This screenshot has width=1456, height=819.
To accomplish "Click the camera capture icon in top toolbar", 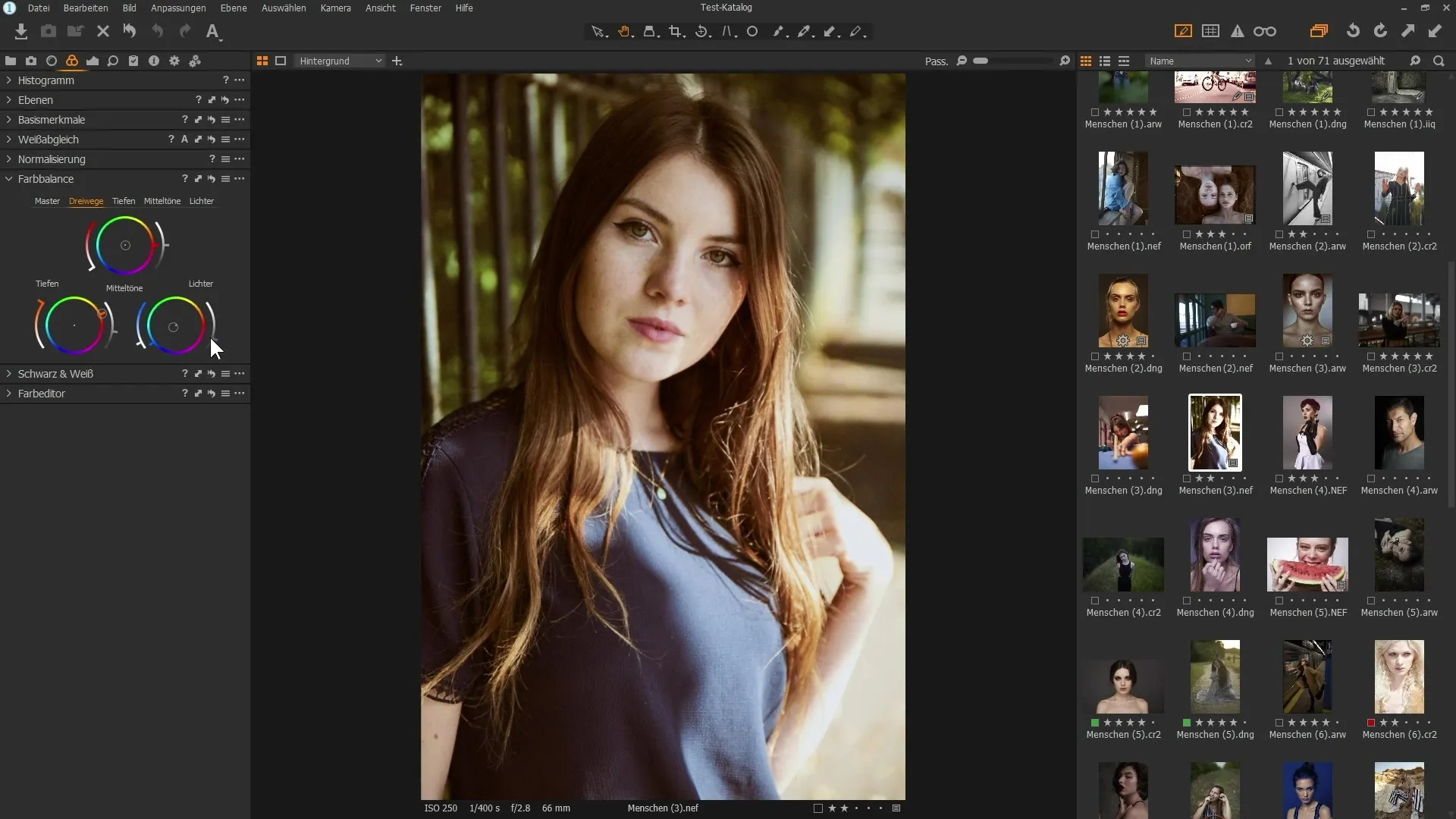I will point(49,31).
